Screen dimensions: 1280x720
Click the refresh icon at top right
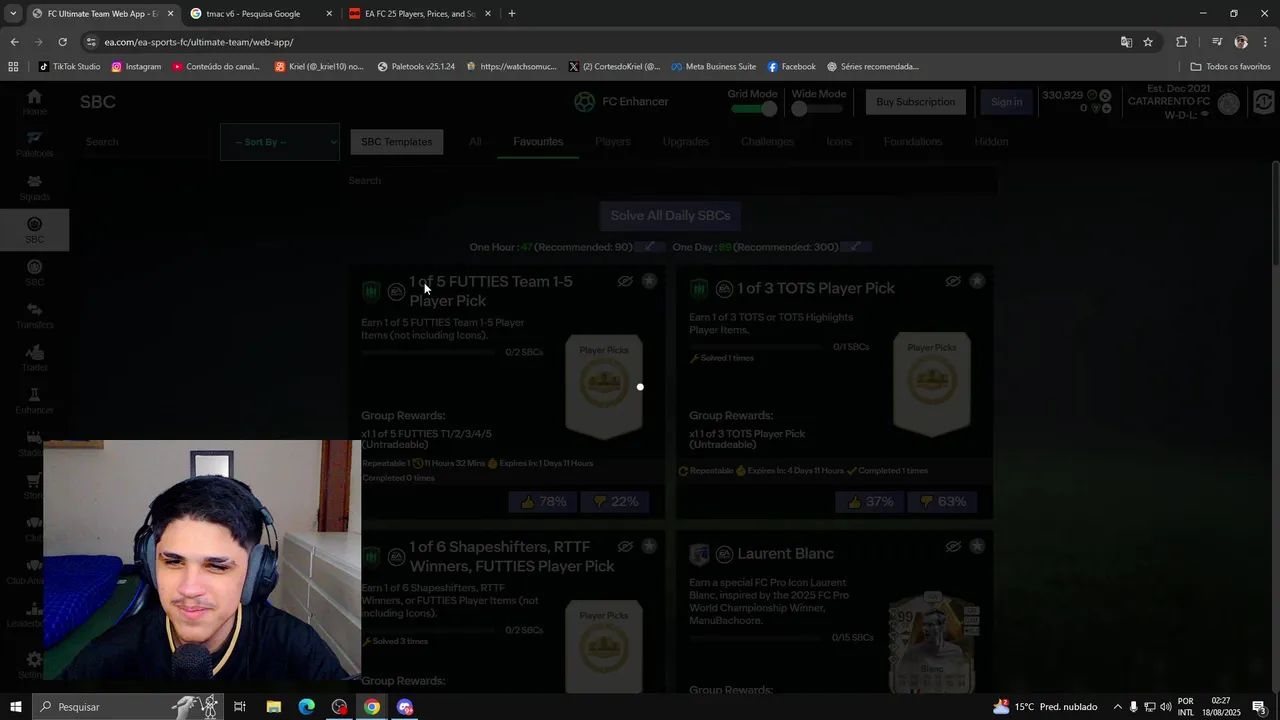[x=1264, y=102]
